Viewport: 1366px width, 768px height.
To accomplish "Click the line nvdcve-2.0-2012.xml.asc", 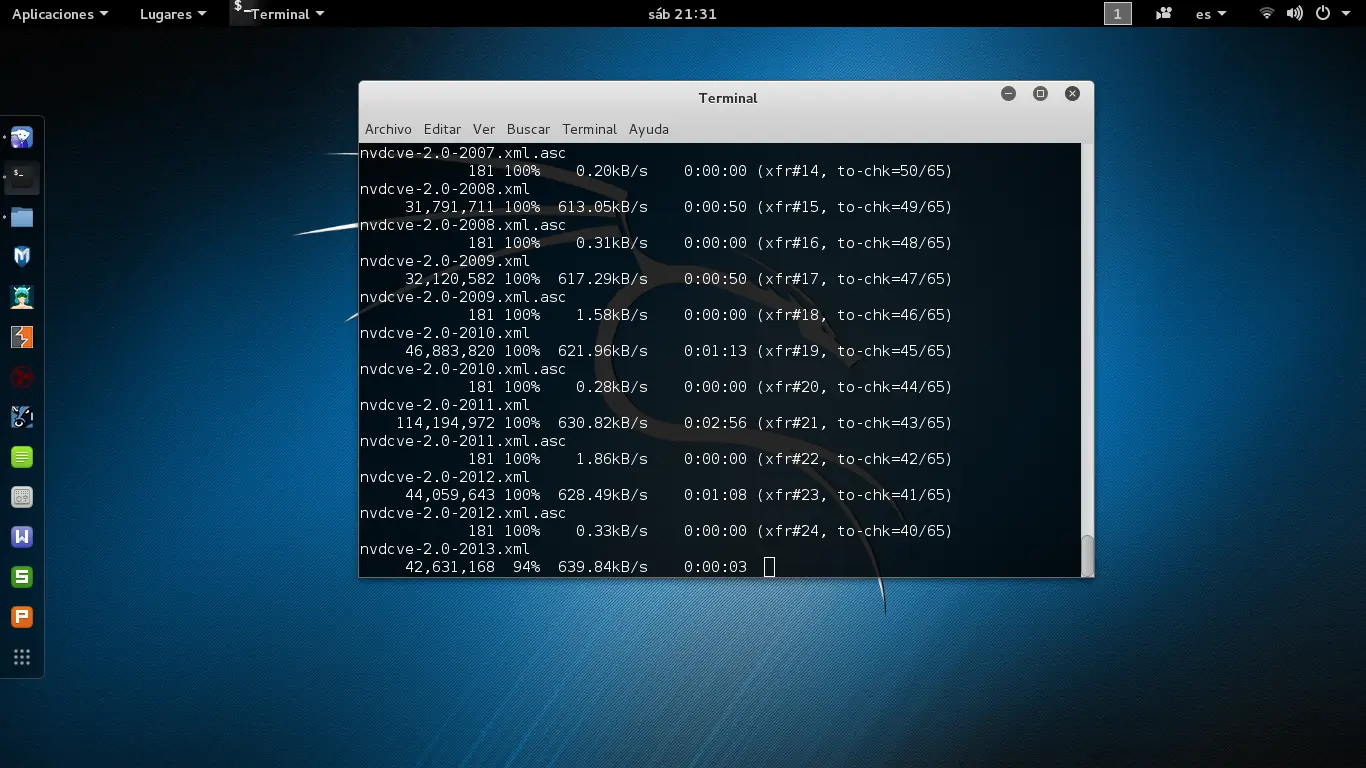I will [x=463, y=513].
